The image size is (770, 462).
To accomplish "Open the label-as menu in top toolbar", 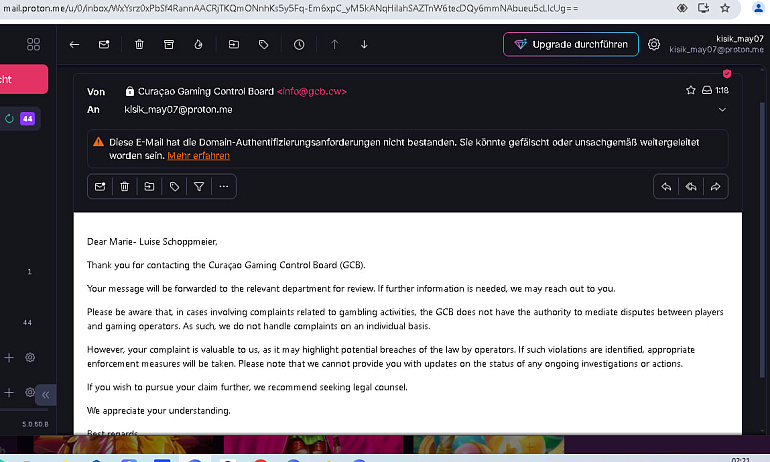I will pyautogui.click(x=264, y=45).
